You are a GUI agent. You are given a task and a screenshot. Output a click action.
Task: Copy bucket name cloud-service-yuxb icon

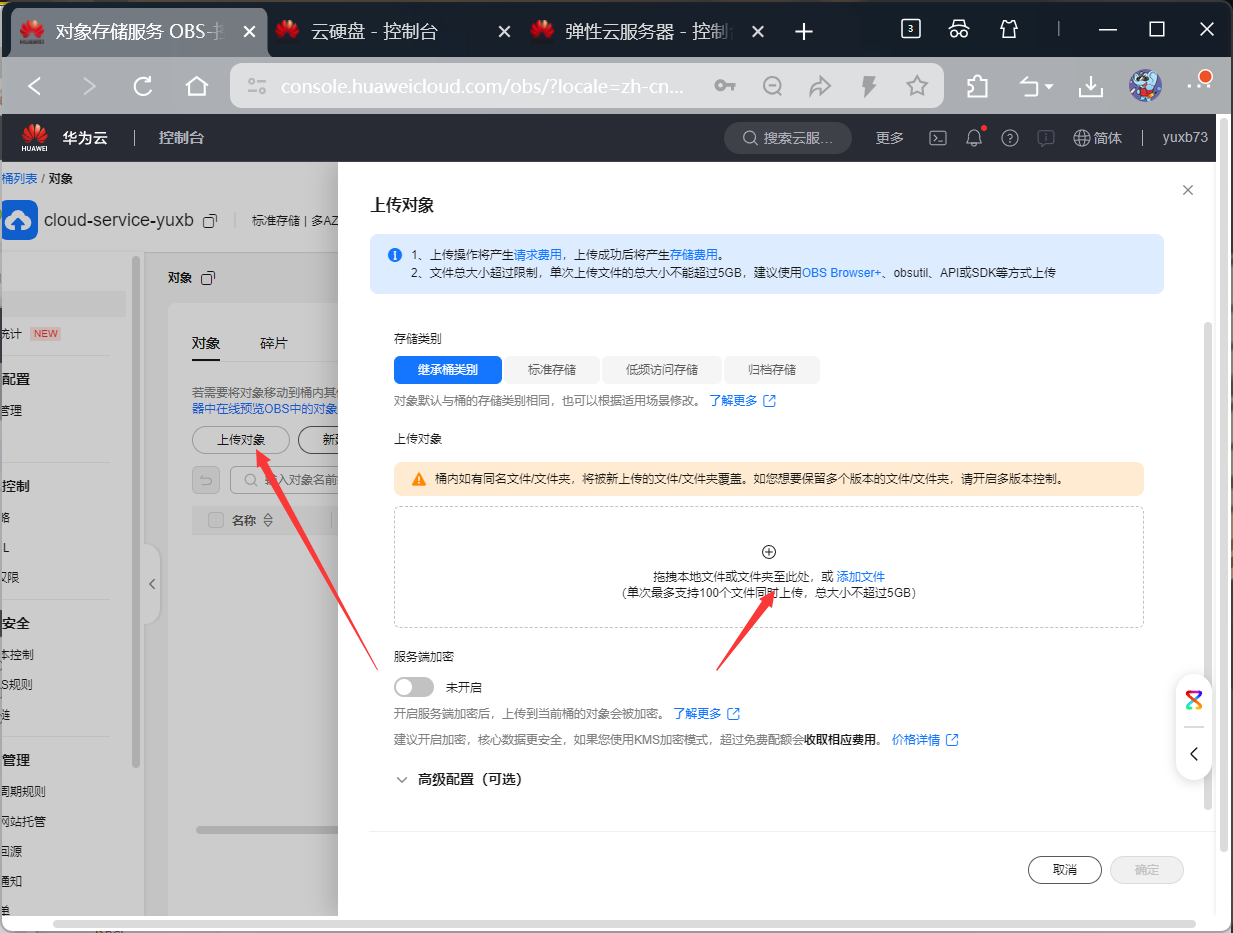210,220
